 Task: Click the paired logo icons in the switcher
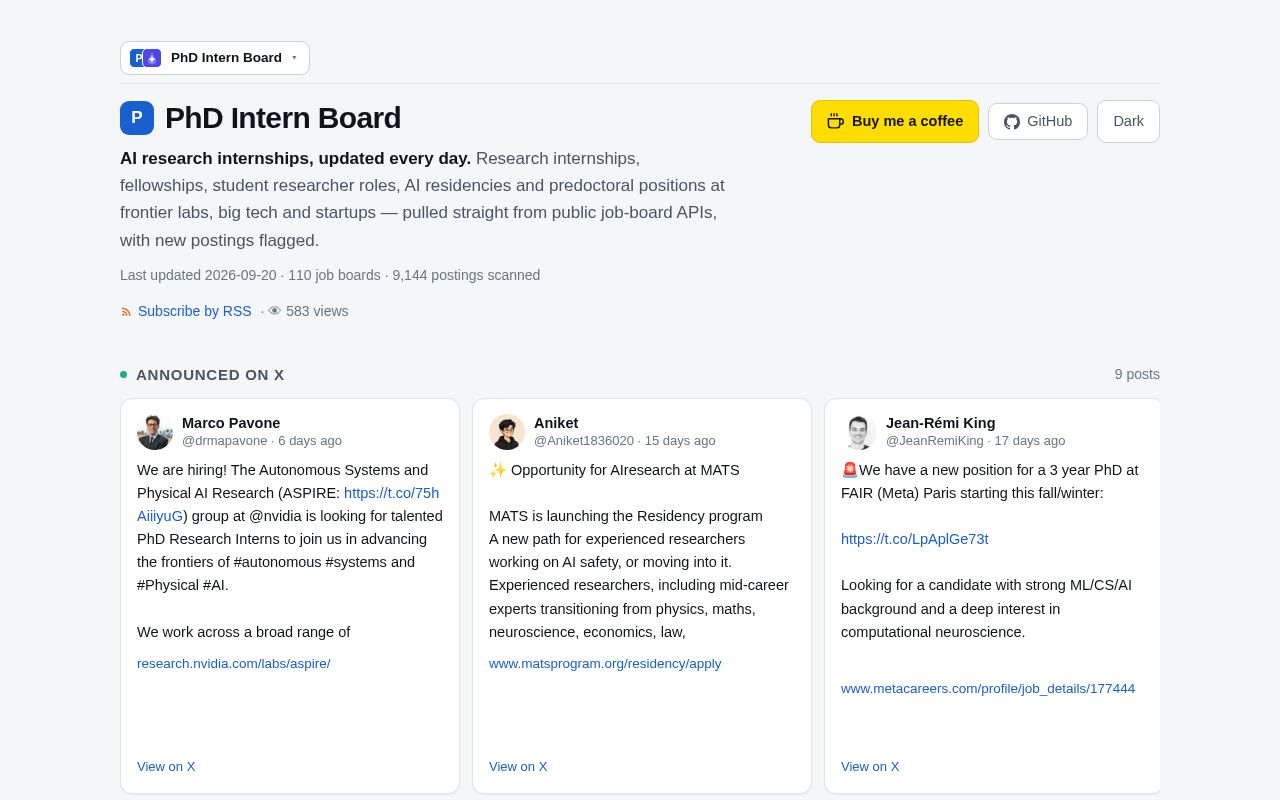tap(146, 58)
